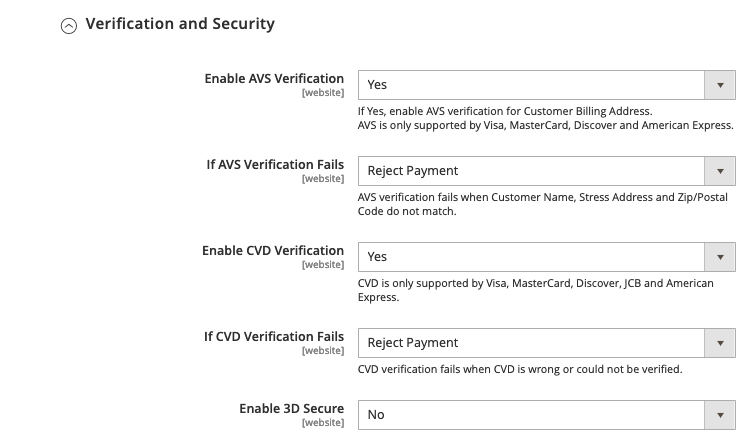Open the Enable CVD Verification select box

[x=546, y=257]
